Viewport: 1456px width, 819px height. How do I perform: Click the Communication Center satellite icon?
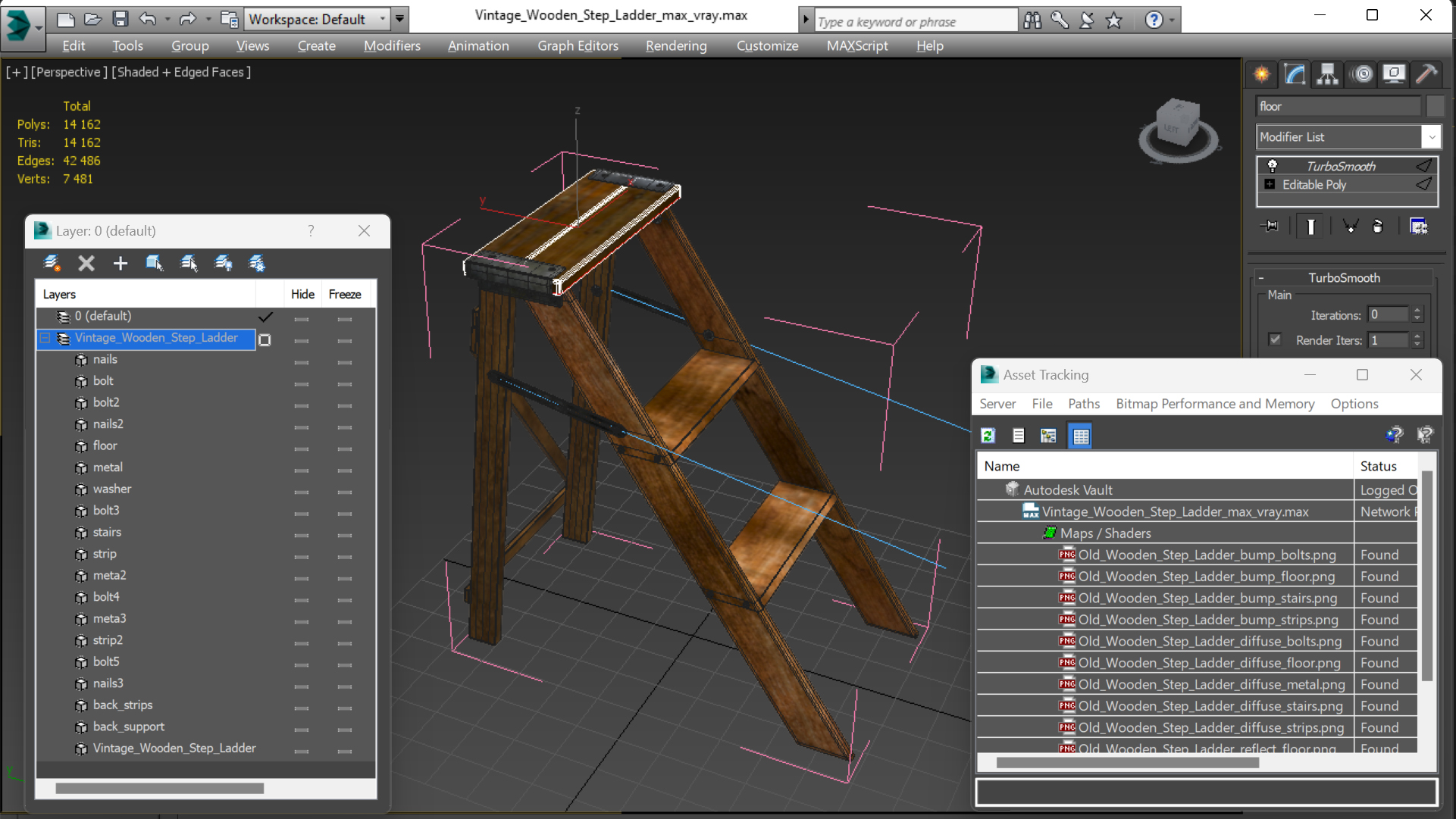pyautogui.click(x=1086, y=20)
